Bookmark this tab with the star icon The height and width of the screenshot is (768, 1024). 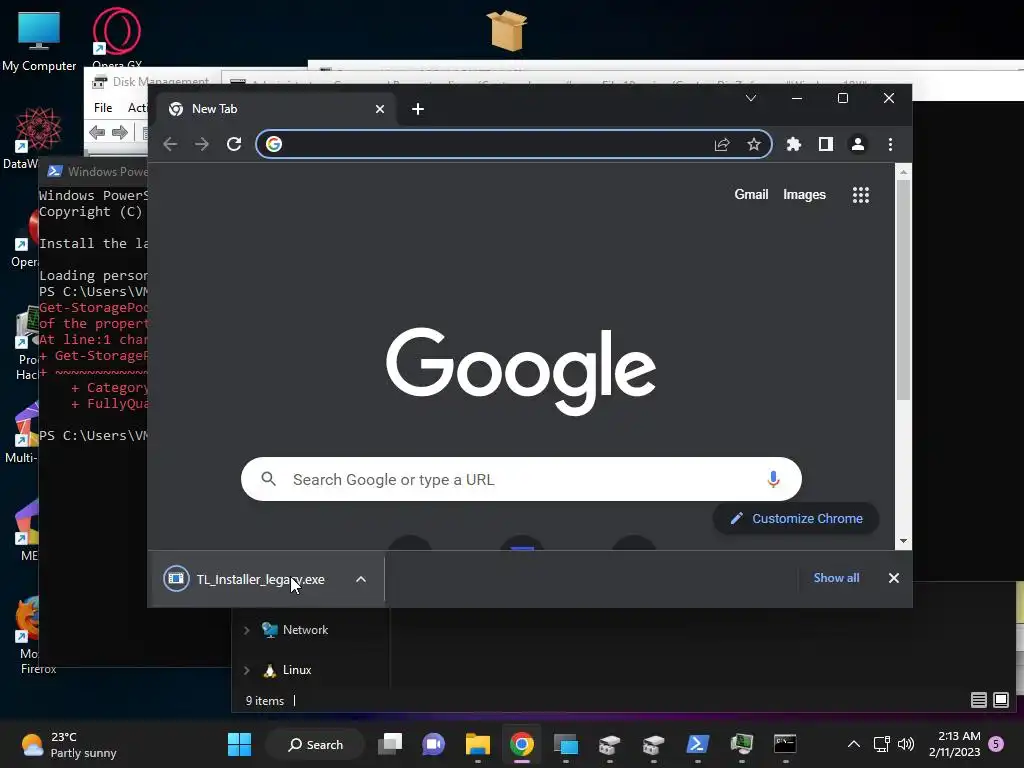[x=754, y=144]
